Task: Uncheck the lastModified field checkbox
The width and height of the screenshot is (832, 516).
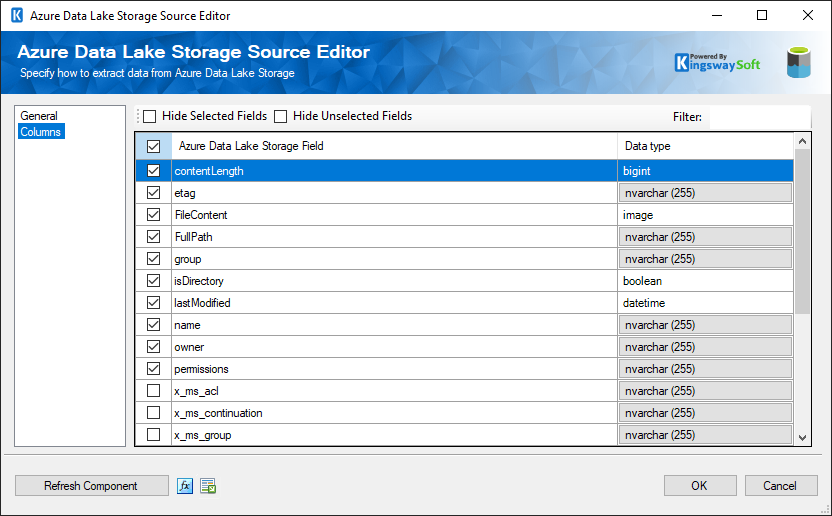Action: (153, 303)
